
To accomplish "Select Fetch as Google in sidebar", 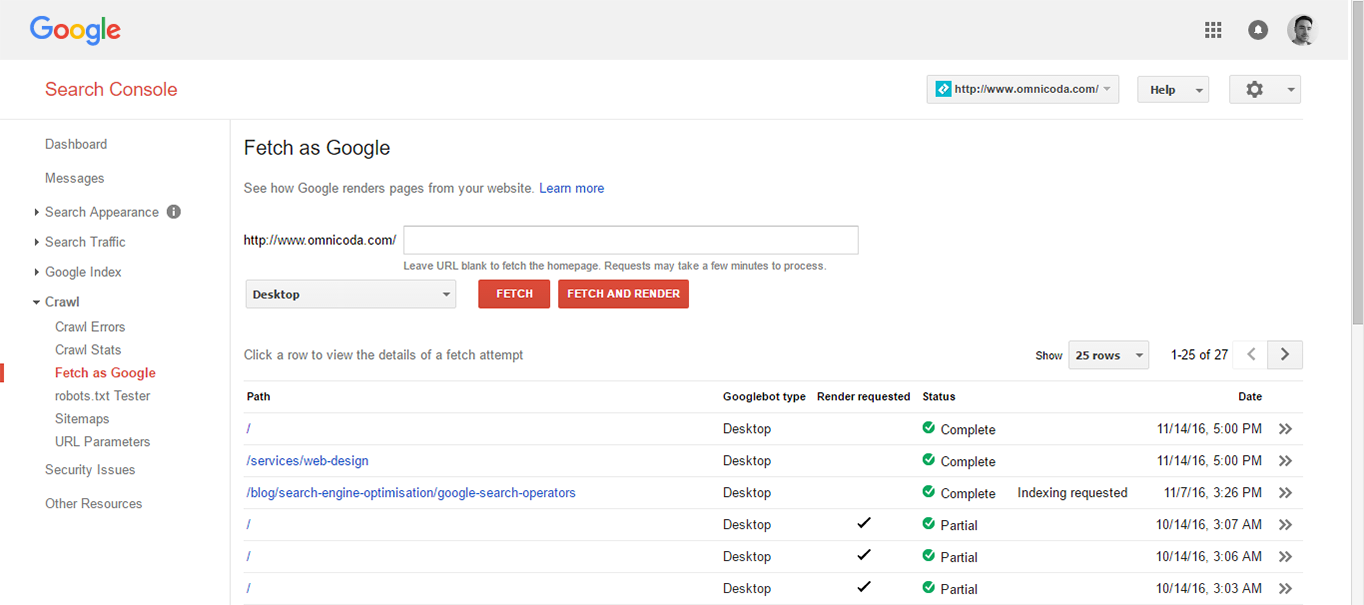I will tap(105, 373).
